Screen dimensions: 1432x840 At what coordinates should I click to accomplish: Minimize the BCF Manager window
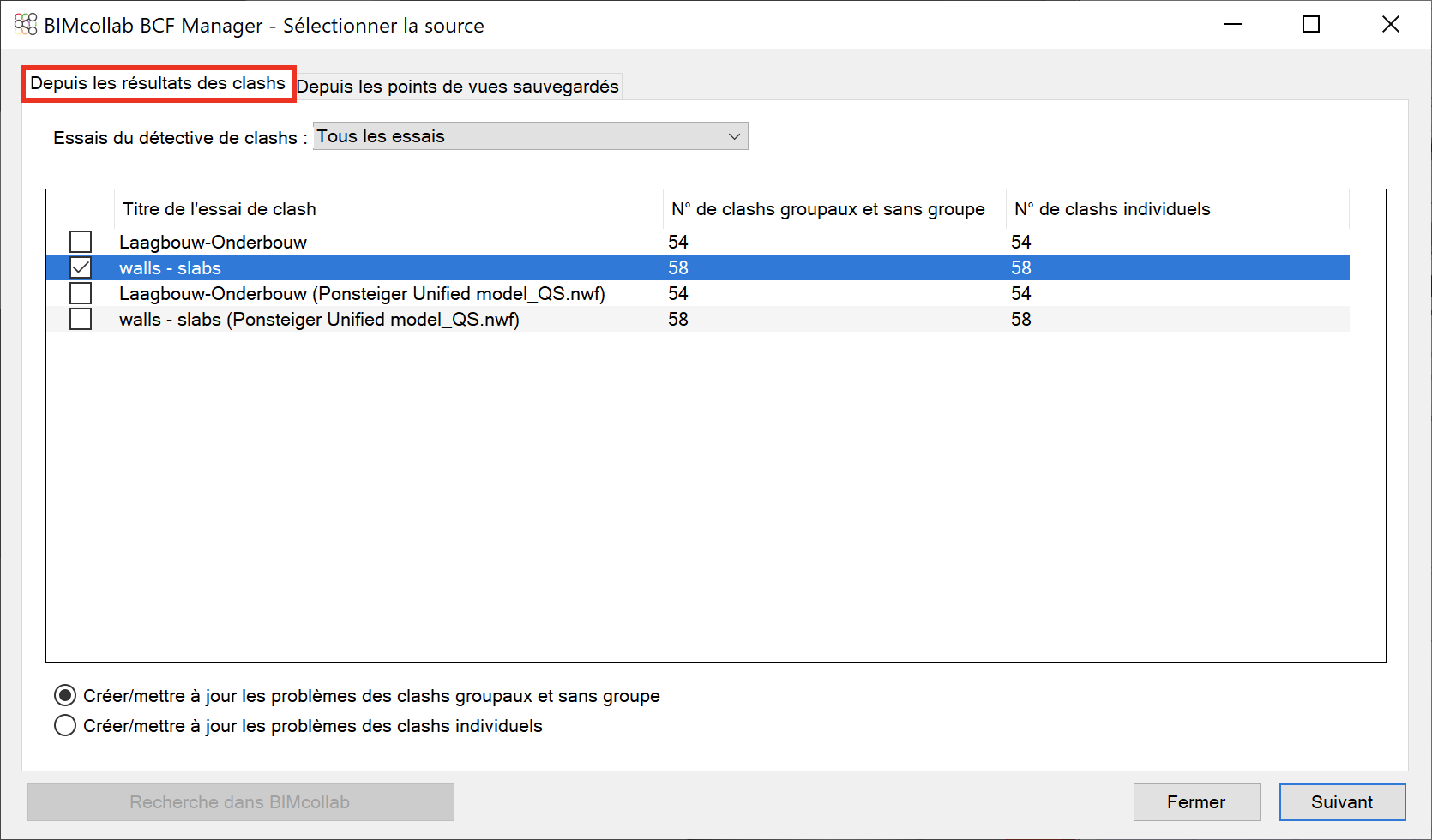point(1233,25)
